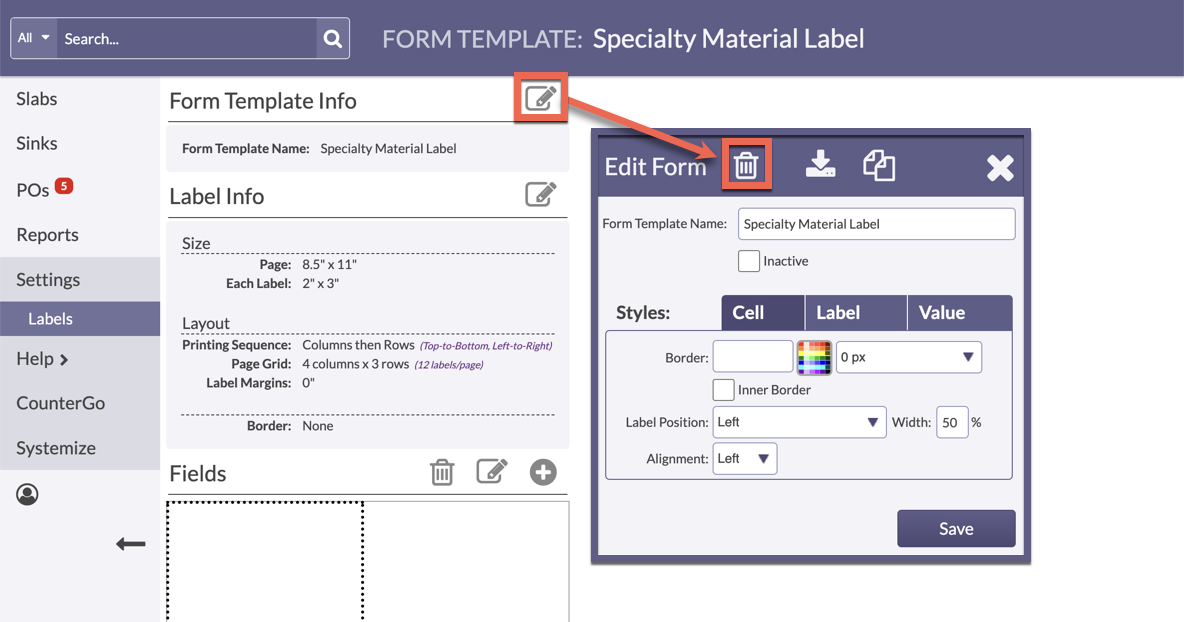The width and height of the screenshot is (1184, 622).
Task: Delete a field using Fields trash icon
Action: coord(443,472)
